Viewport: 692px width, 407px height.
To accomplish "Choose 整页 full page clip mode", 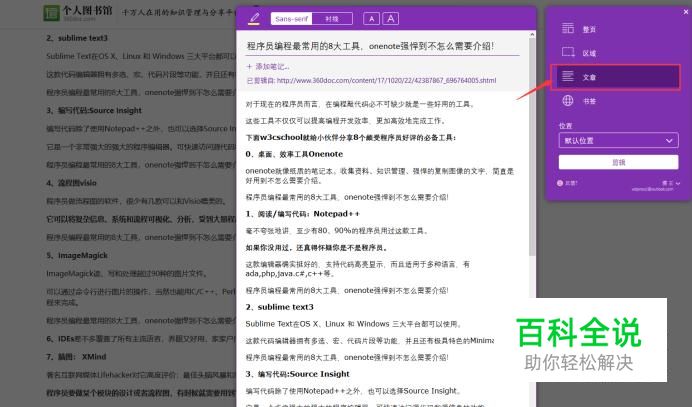I will click(x=616, y=29).
